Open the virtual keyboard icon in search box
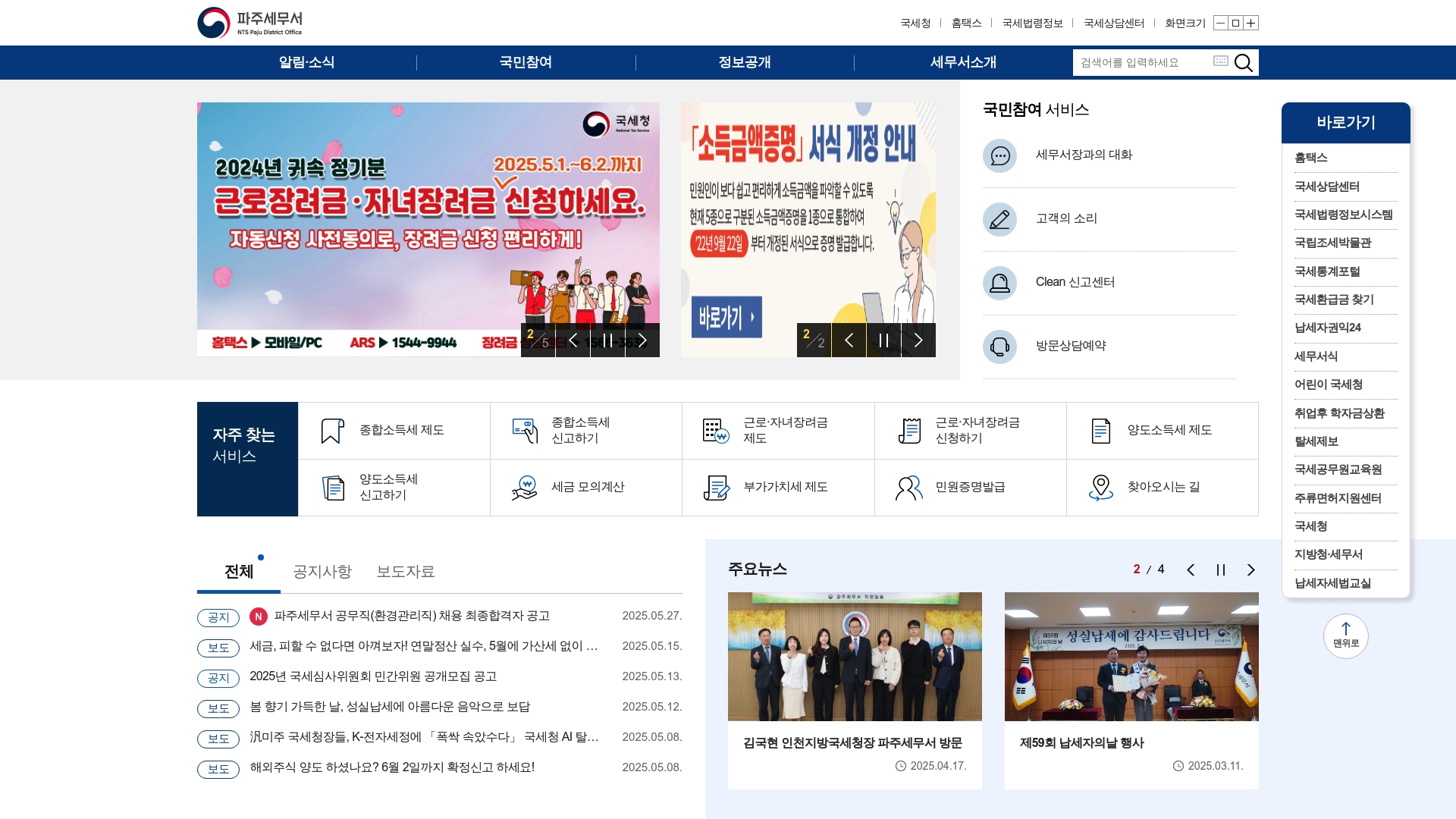Image resolution: width=1456 pixels, height=819 pixels. pyautogui.click(x=1220, y=61)
